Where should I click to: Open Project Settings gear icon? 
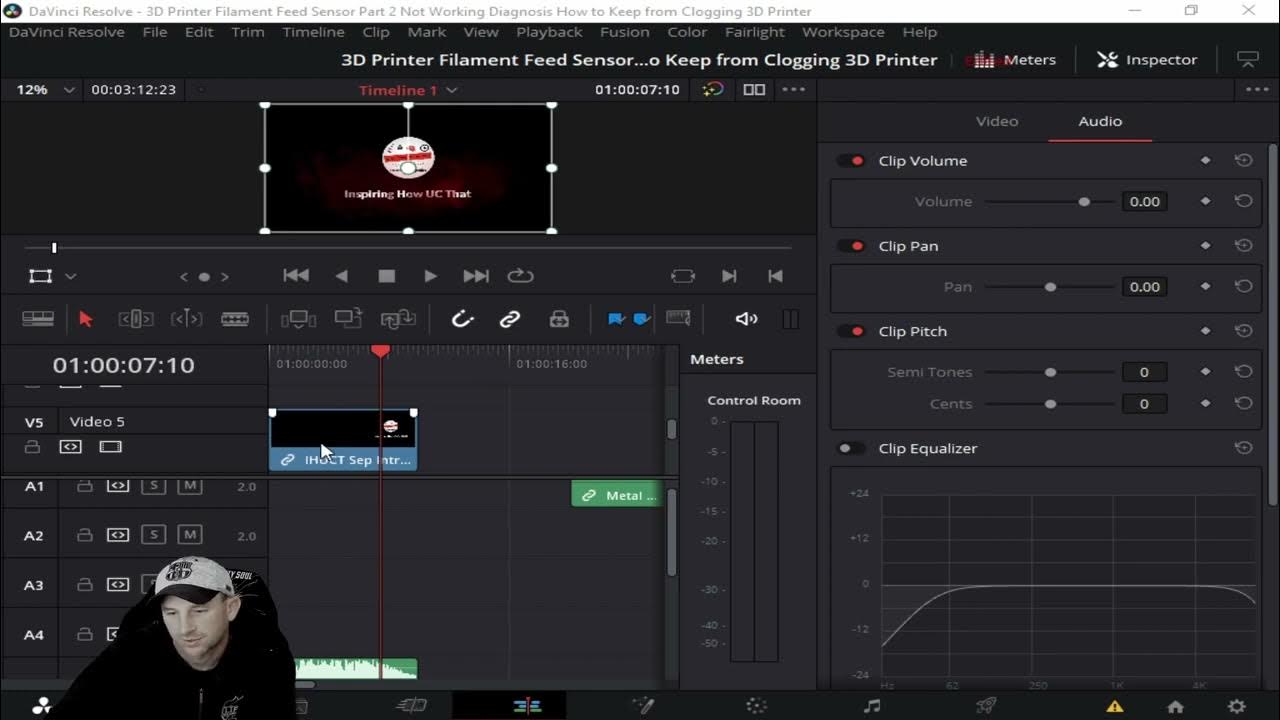tap(1237, 706)
